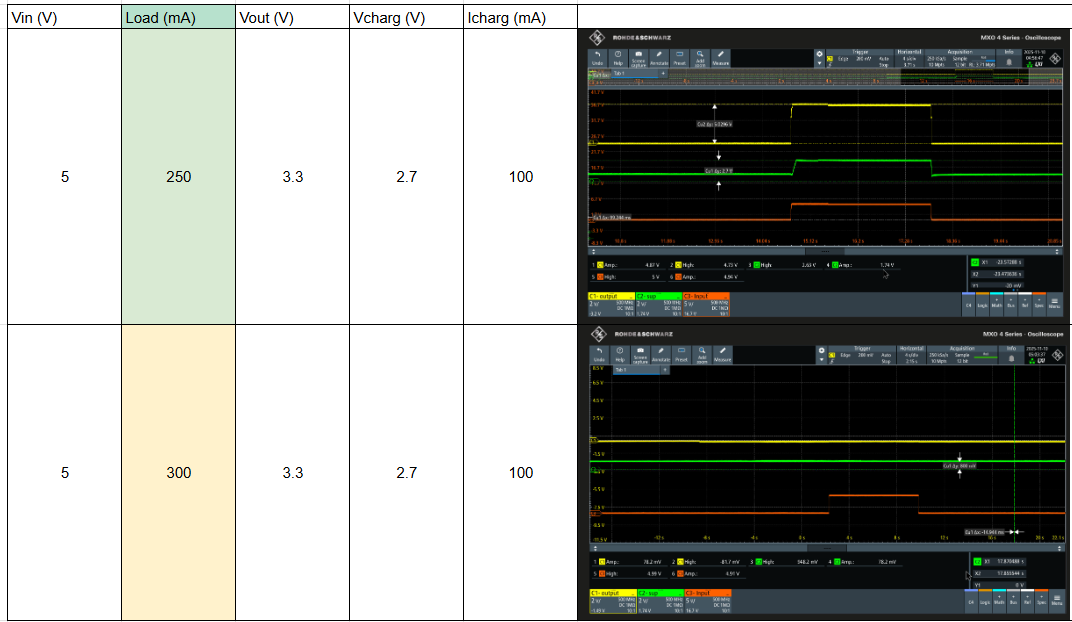Click Math button in lower oscilloscope
1072x622 pixels.
click(x=999, y=600)
